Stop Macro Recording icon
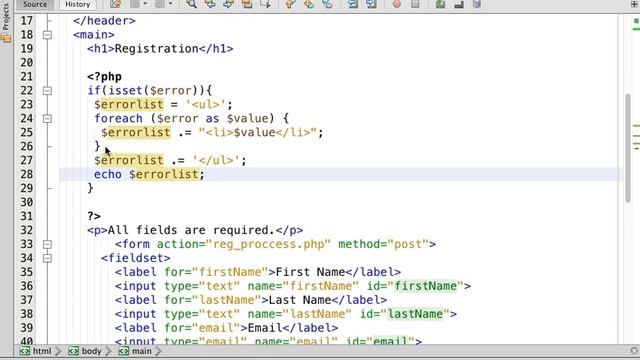640x360 pixels. pyautogui.click(x=415, y=4)
